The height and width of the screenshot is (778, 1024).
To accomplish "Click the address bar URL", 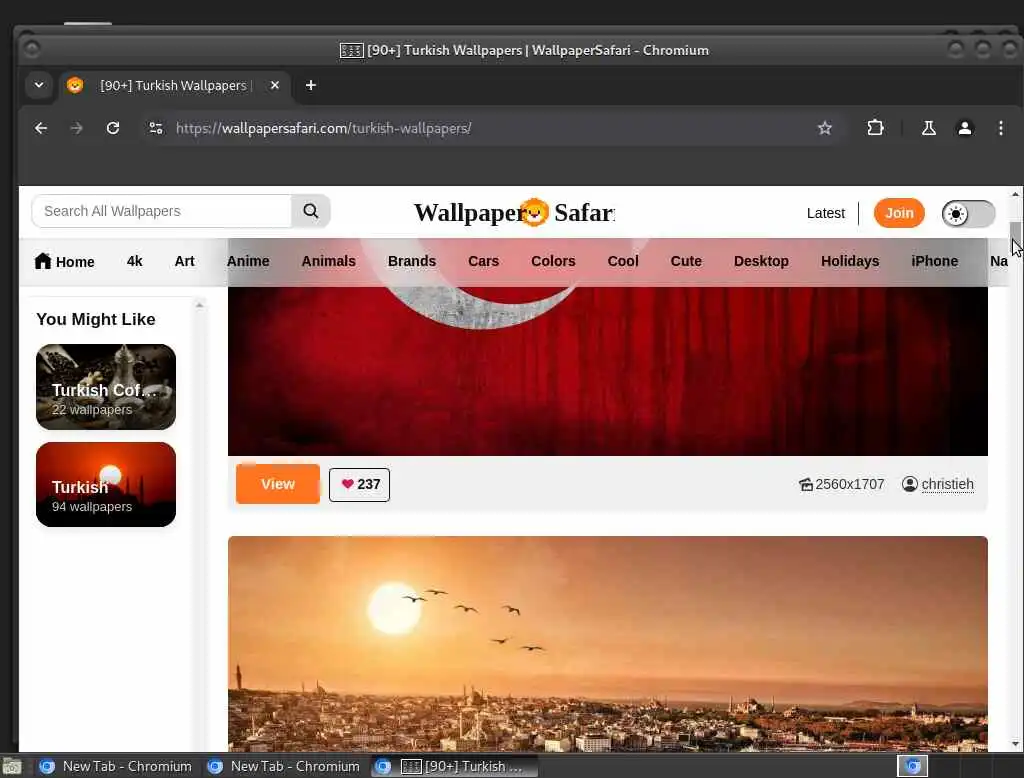I will (323, 128).
